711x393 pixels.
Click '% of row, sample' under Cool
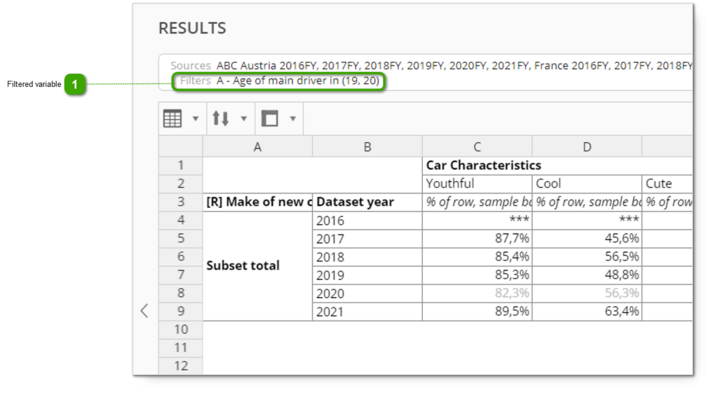[x=587, y=202]
